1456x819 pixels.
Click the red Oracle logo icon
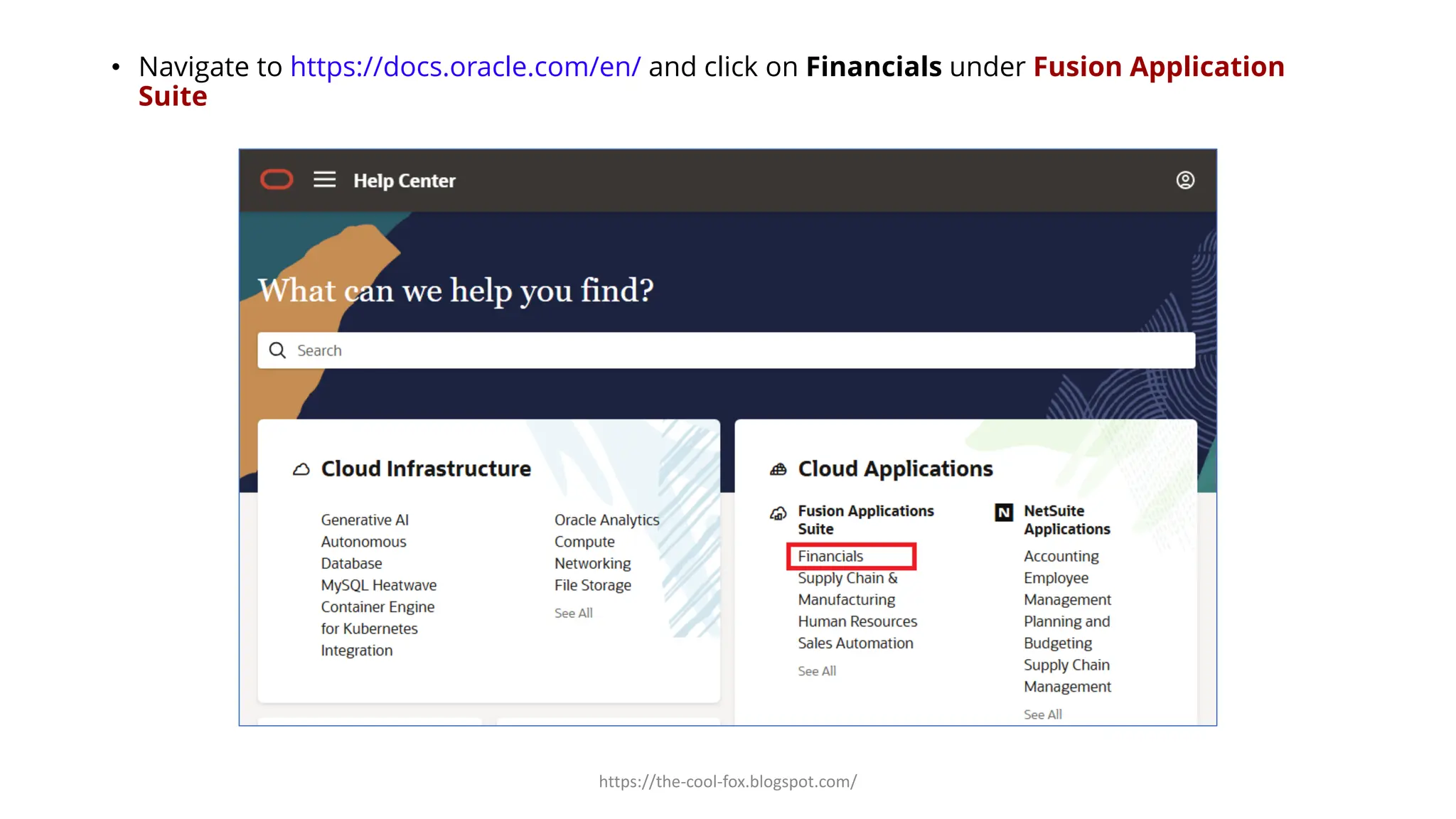pos(277,180)
